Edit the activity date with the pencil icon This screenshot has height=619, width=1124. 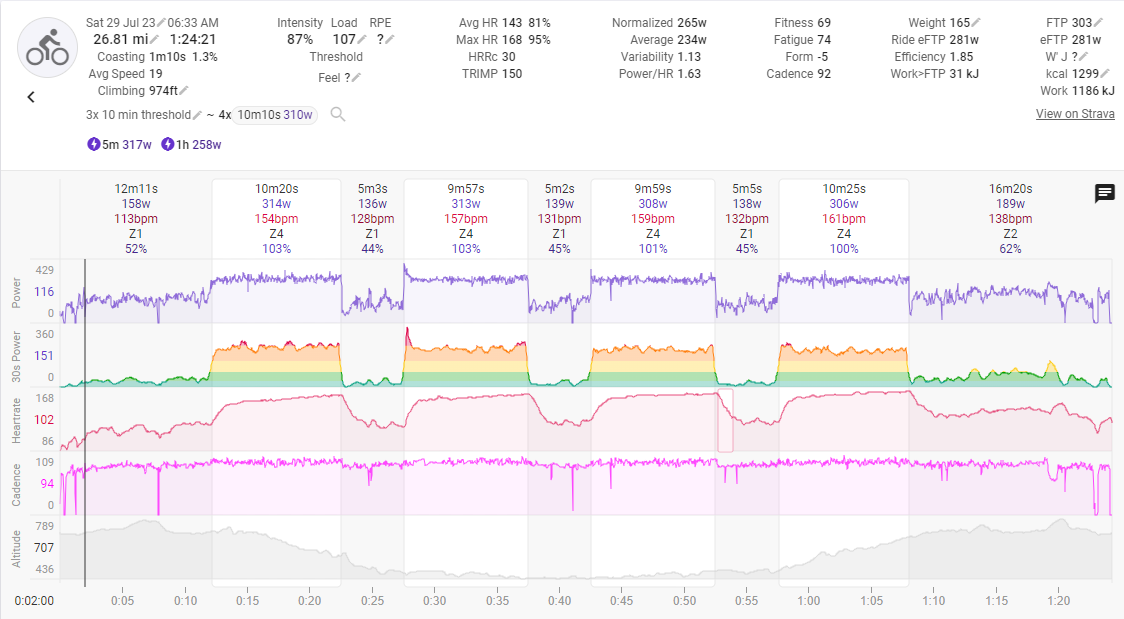click(x=161, y=23)
